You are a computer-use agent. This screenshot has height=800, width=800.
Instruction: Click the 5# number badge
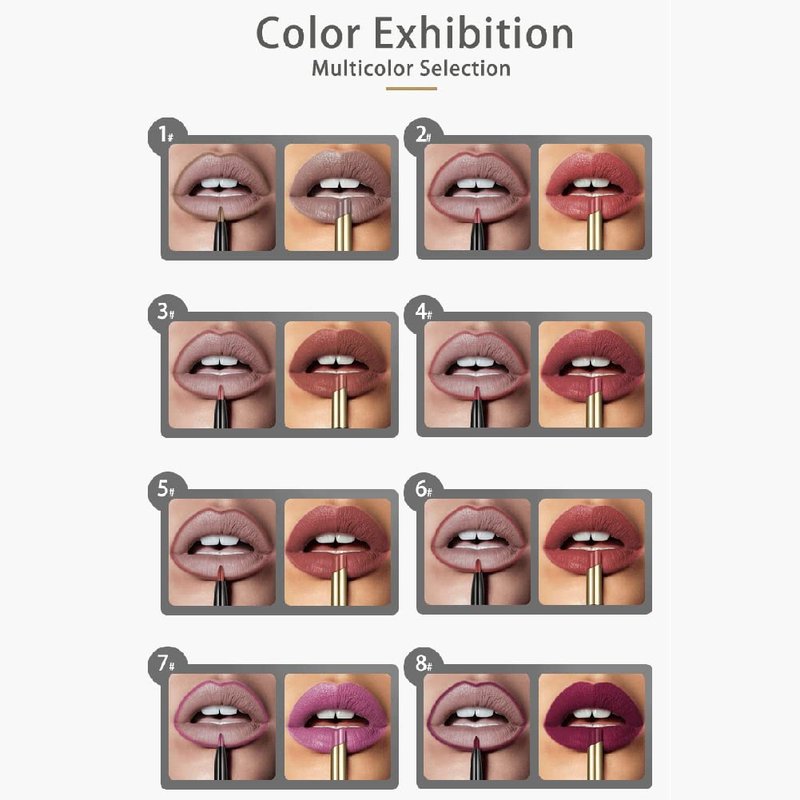(167, 489)
